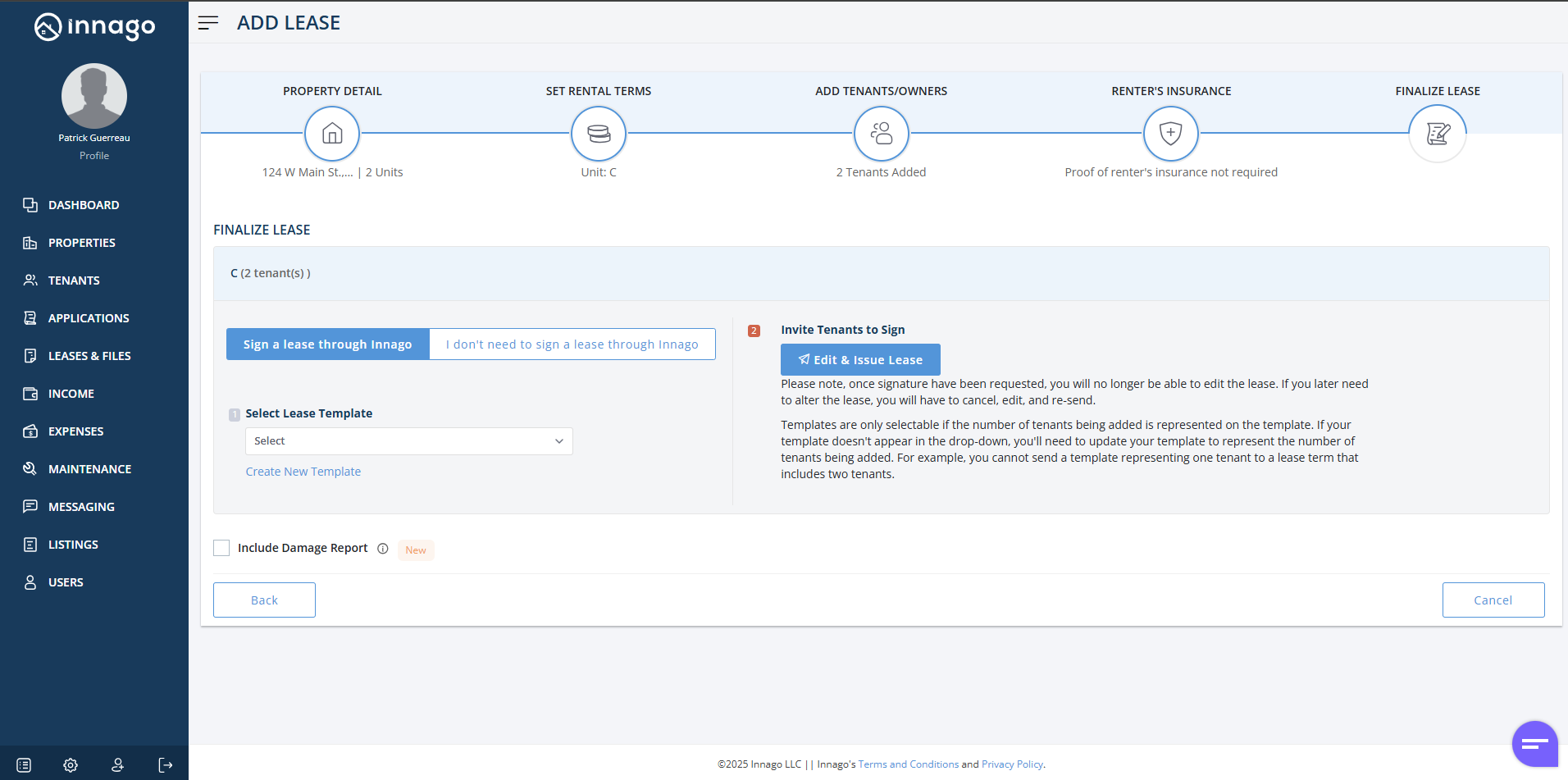The width and height of the screenshot is (1568, 780).
Task: Click the Set Rental Terms coins icon
Action: [599, 134]
